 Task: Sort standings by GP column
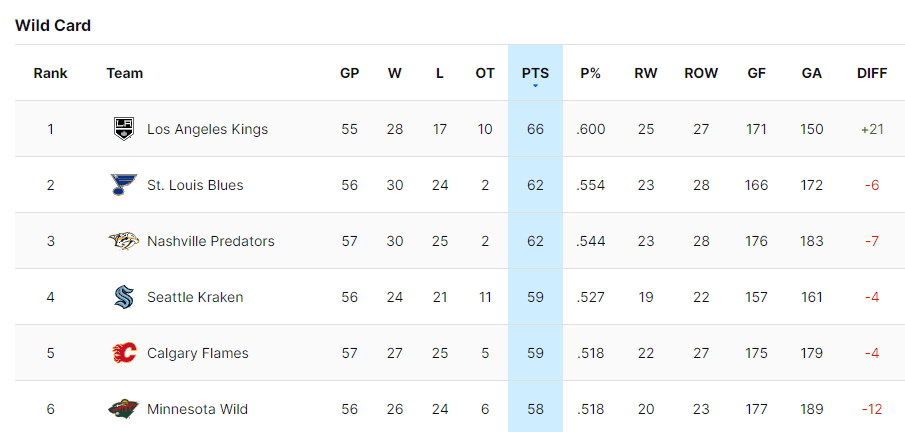[x=349, y=73]
